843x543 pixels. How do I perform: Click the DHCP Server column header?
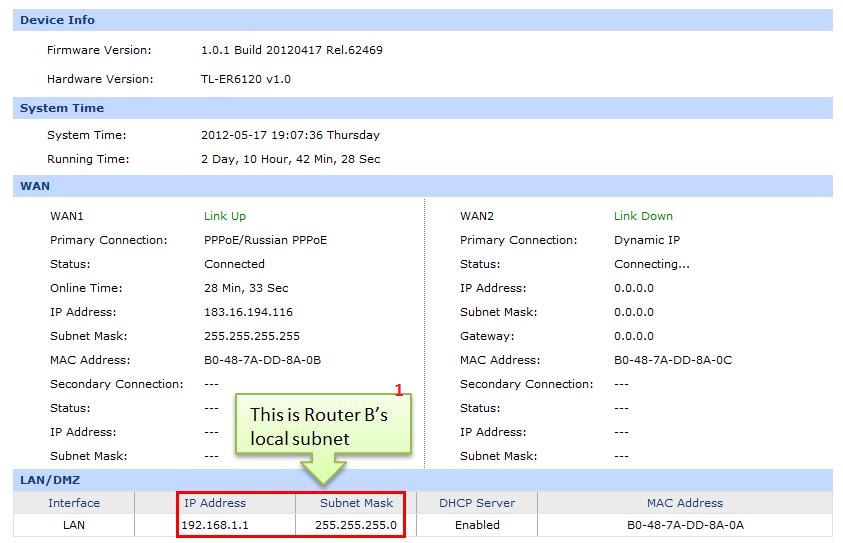click(477, 503)
